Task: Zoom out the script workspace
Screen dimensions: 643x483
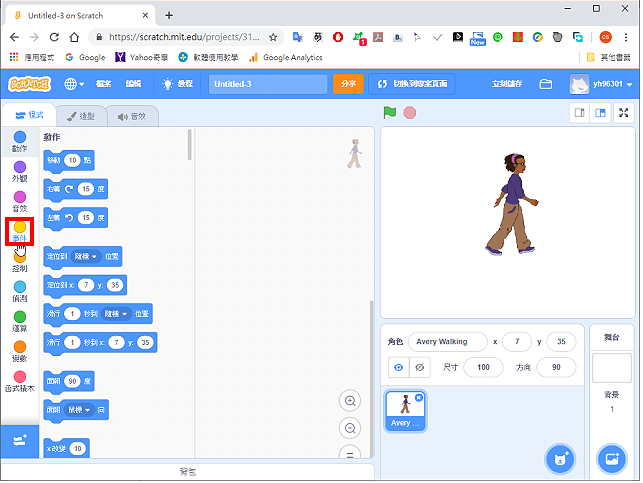Action: [x=350, y=428]
